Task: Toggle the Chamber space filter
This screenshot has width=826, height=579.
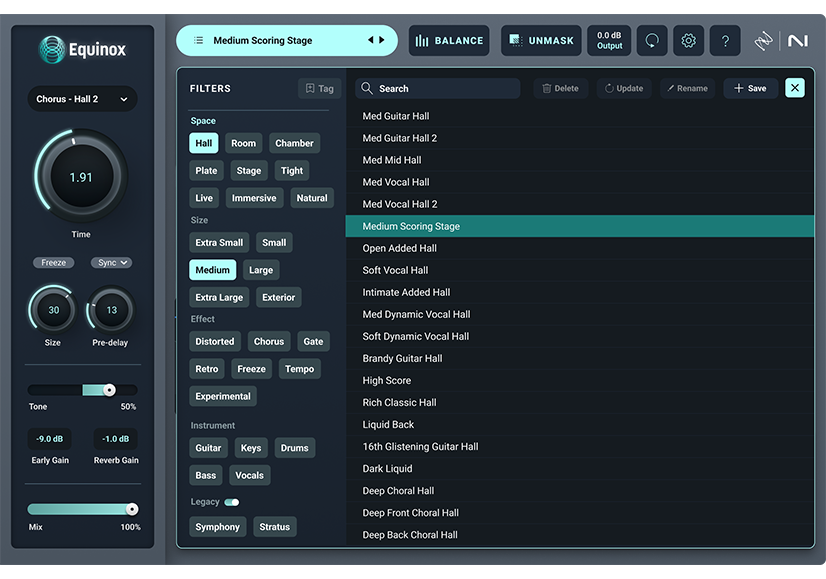Action: pyautogui.click(x=294, y=143)
